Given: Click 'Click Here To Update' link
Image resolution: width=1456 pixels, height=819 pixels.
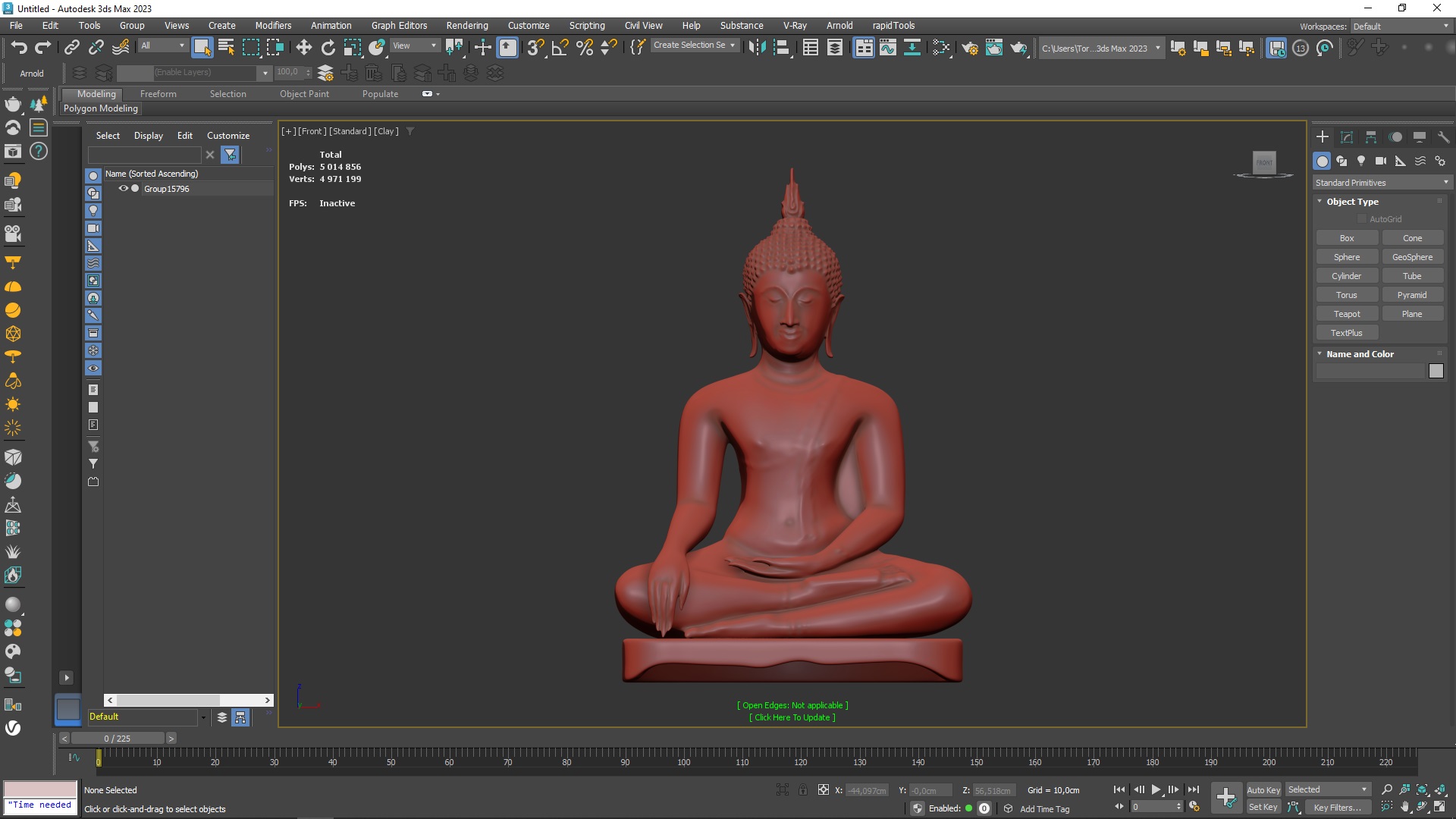Looking at the screenshot, I should point(792,717).
